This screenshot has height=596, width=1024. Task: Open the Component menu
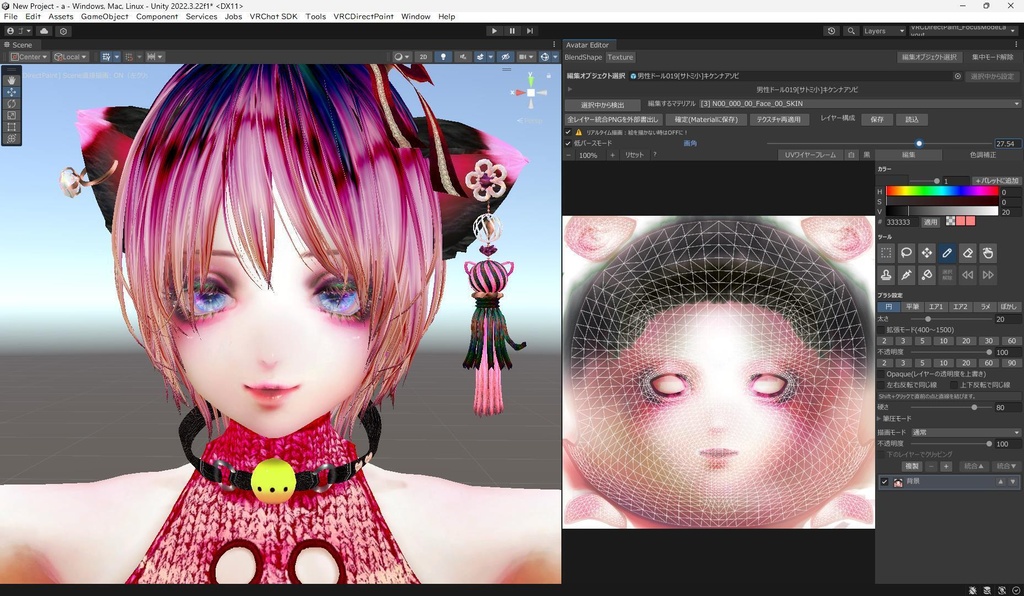tap(157, 16)
